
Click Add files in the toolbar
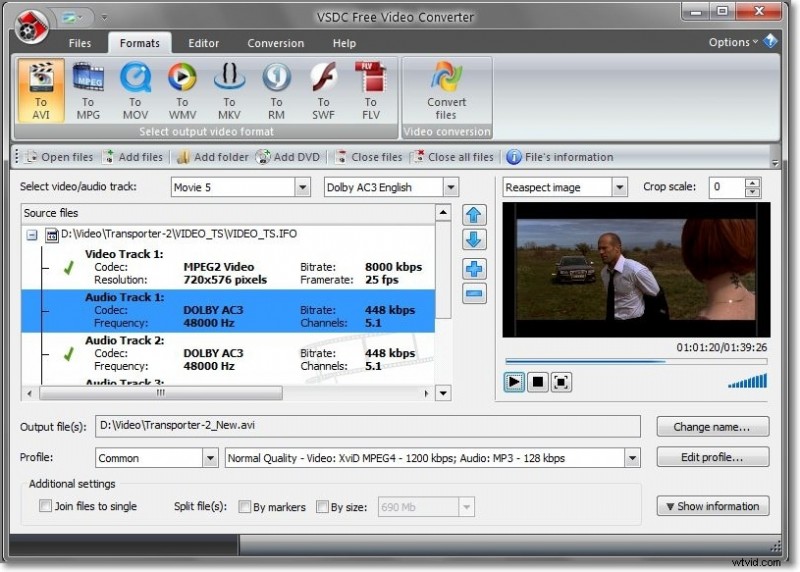click(133, 157)
